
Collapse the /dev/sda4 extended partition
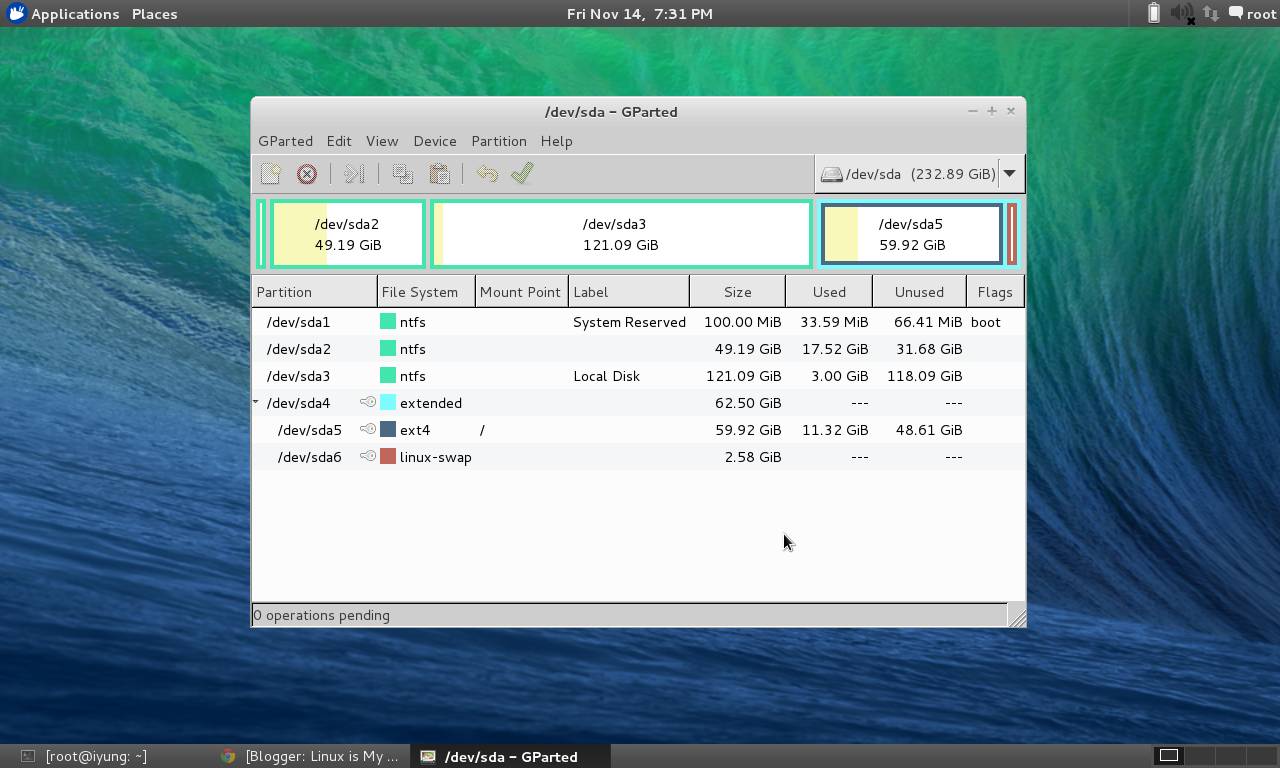(256, 402)
